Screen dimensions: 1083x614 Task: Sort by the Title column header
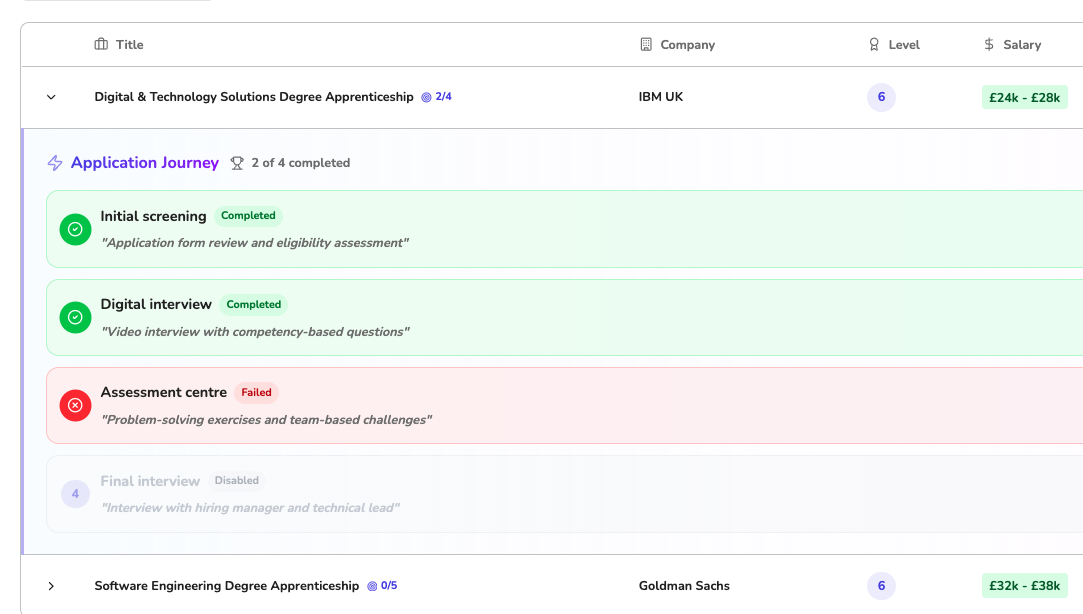129,44
